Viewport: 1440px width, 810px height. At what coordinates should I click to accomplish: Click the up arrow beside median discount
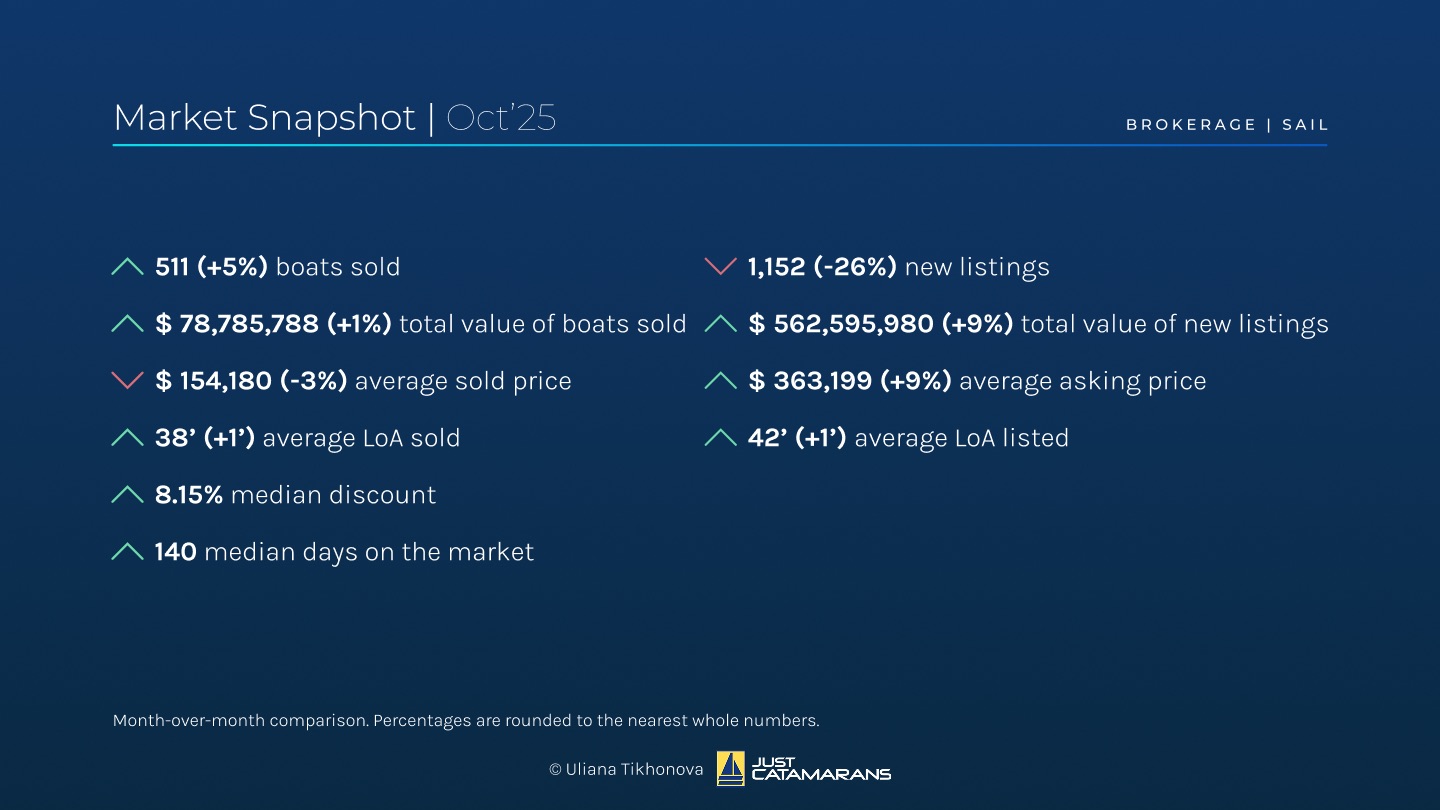pyautogui.click(x=127, y=495)
